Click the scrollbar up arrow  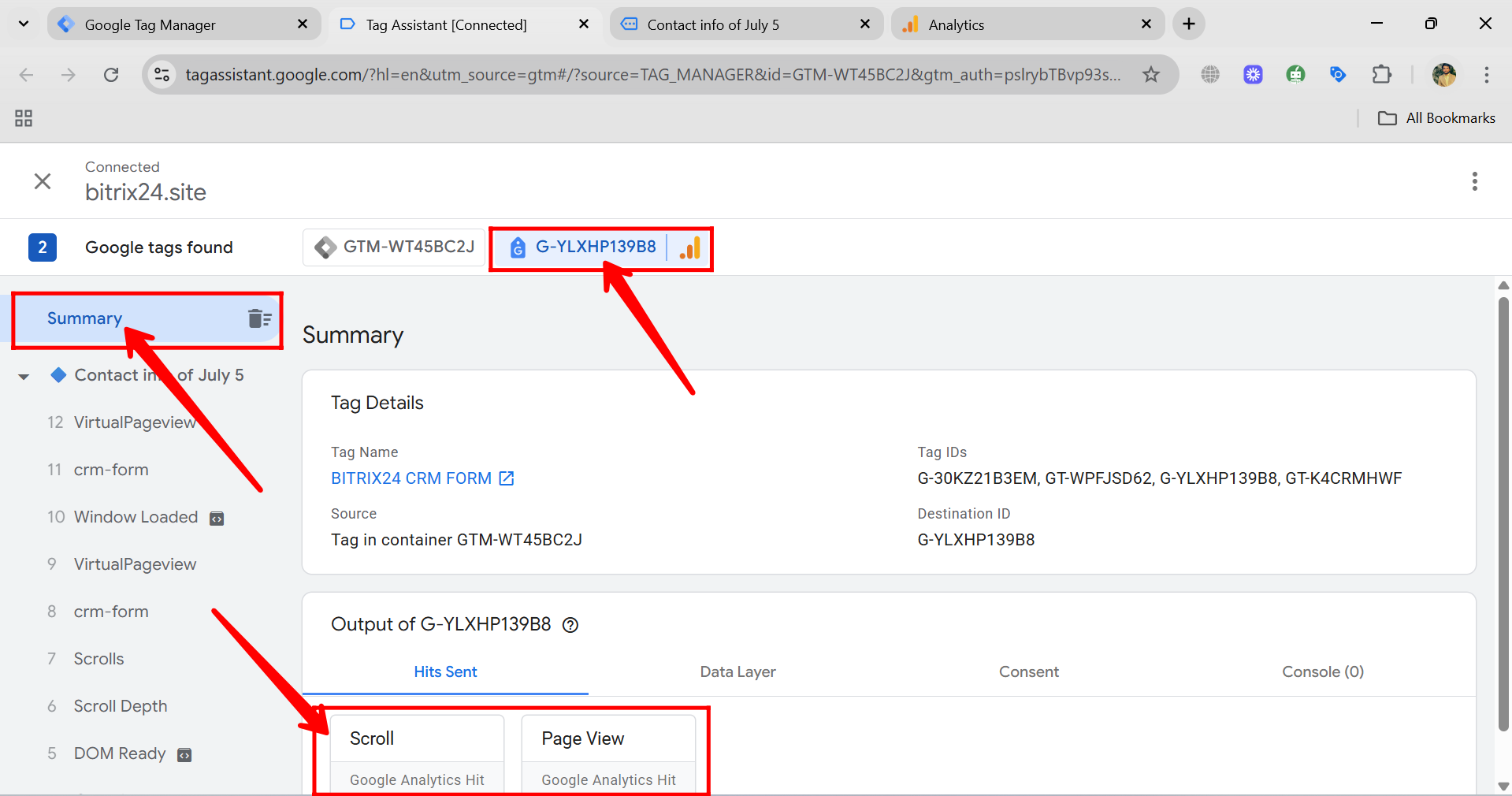[x=1503, y=285]
